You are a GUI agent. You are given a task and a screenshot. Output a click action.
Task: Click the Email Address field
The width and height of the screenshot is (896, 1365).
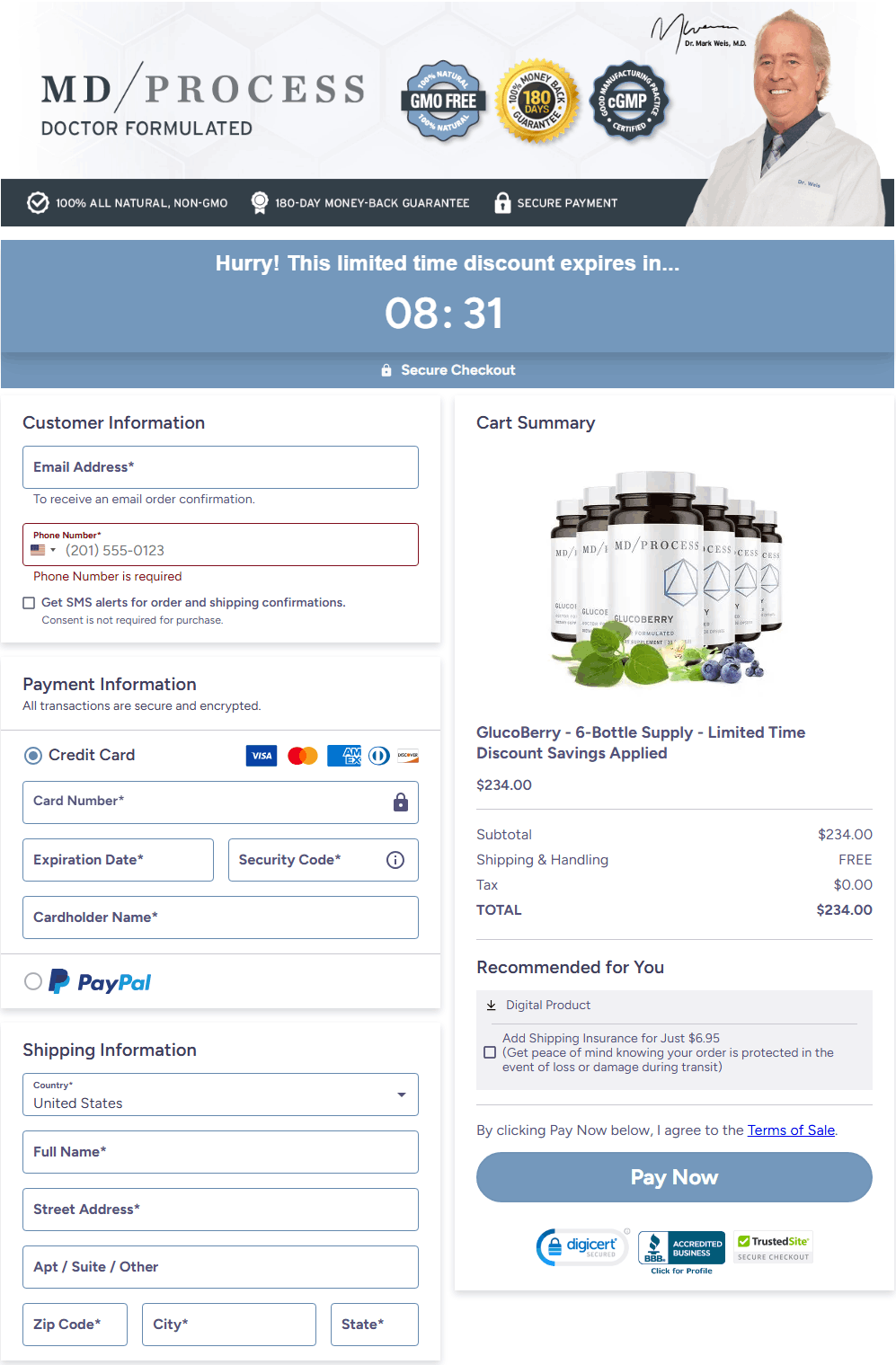click(x=220, y=467)
